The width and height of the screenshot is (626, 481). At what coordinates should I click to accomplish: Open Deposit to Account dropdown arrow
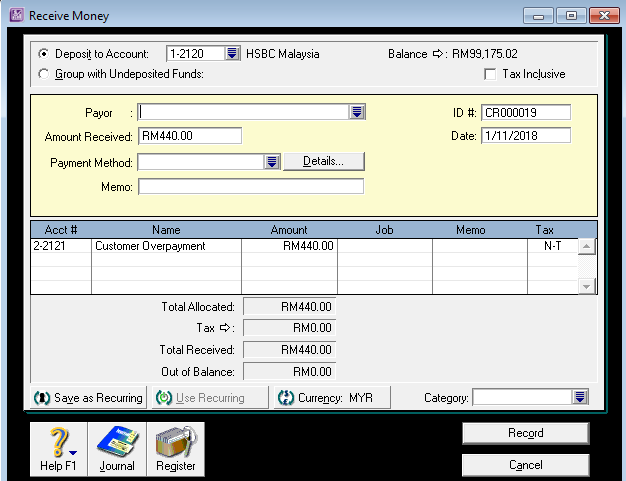tap(232, 53)
